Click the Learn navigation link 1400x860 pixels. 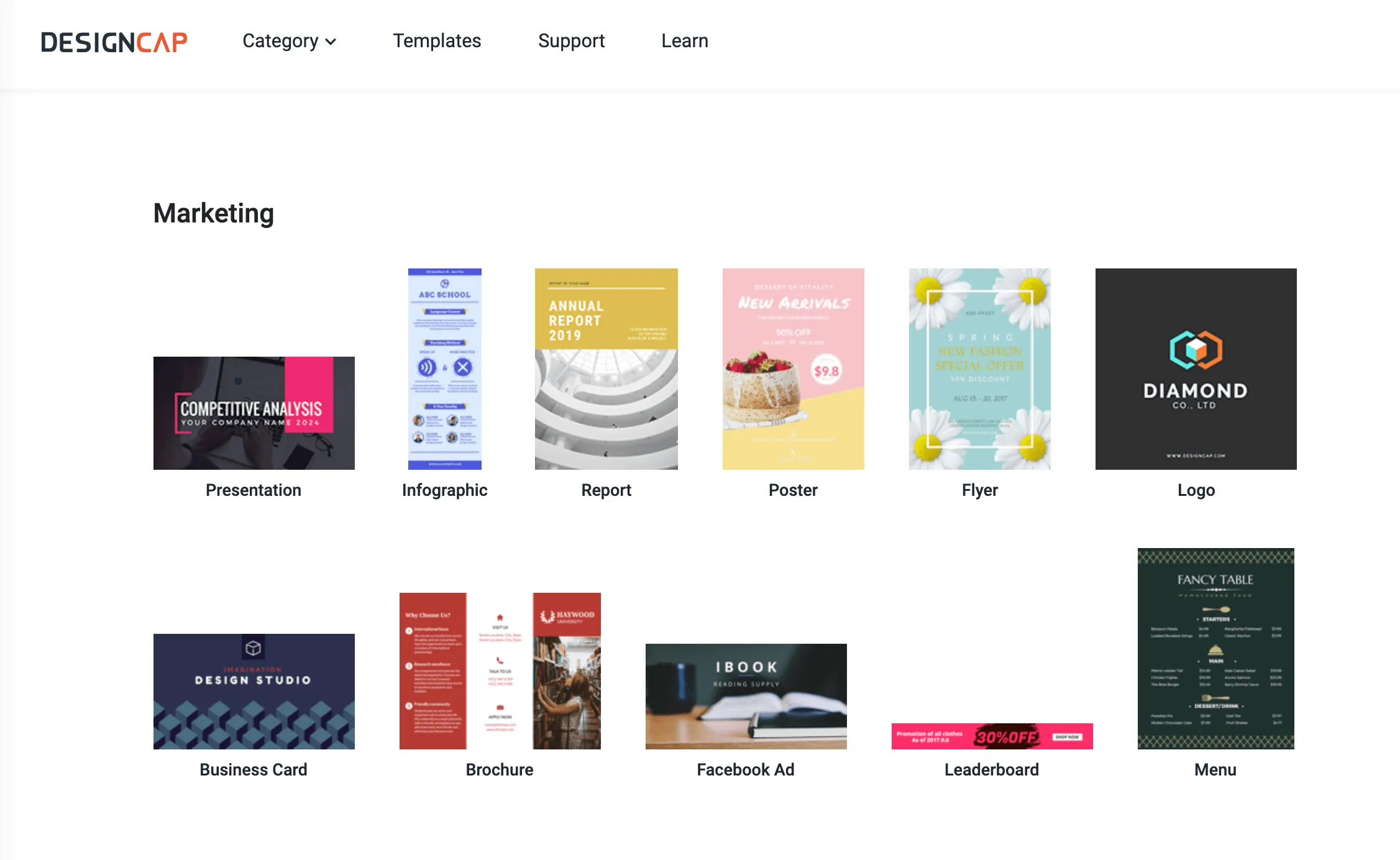click(684, 40)
